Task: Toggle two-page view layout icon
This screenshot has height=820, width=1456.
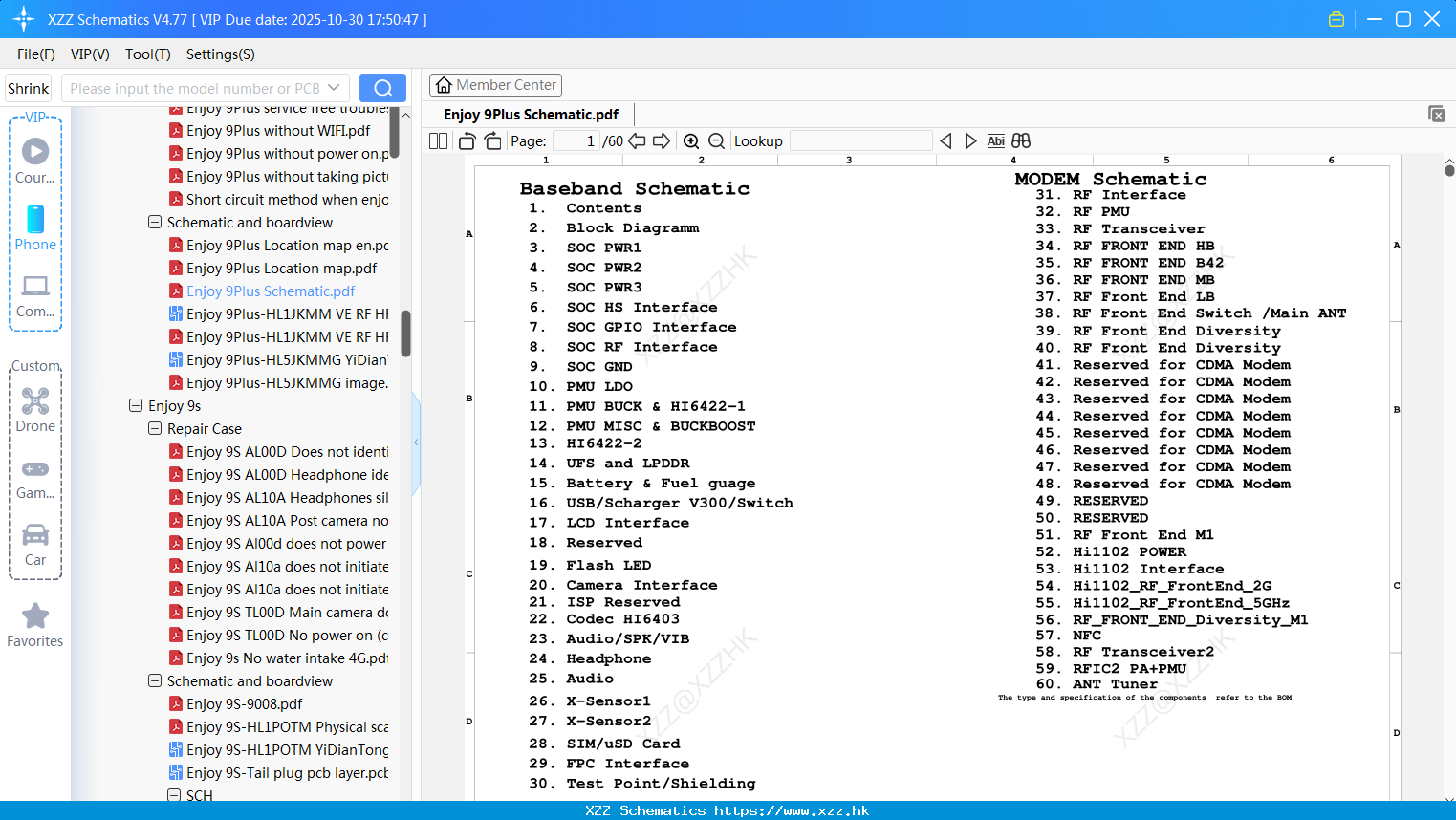Action: pyautogui.click(x=438, y=140)
